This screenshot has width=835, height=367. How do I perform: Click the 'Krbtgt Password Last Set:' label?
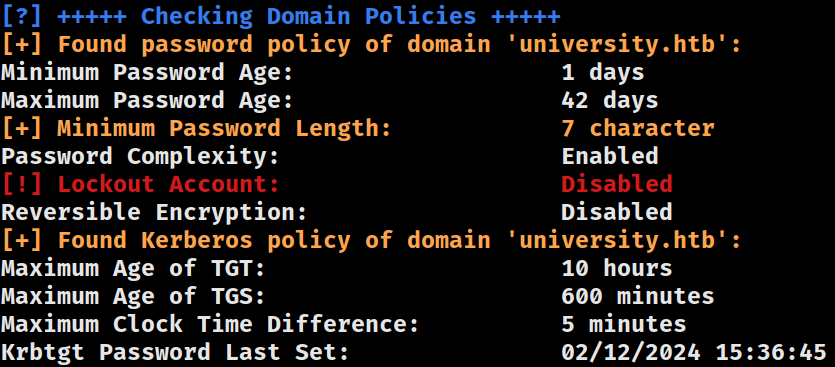176,352
